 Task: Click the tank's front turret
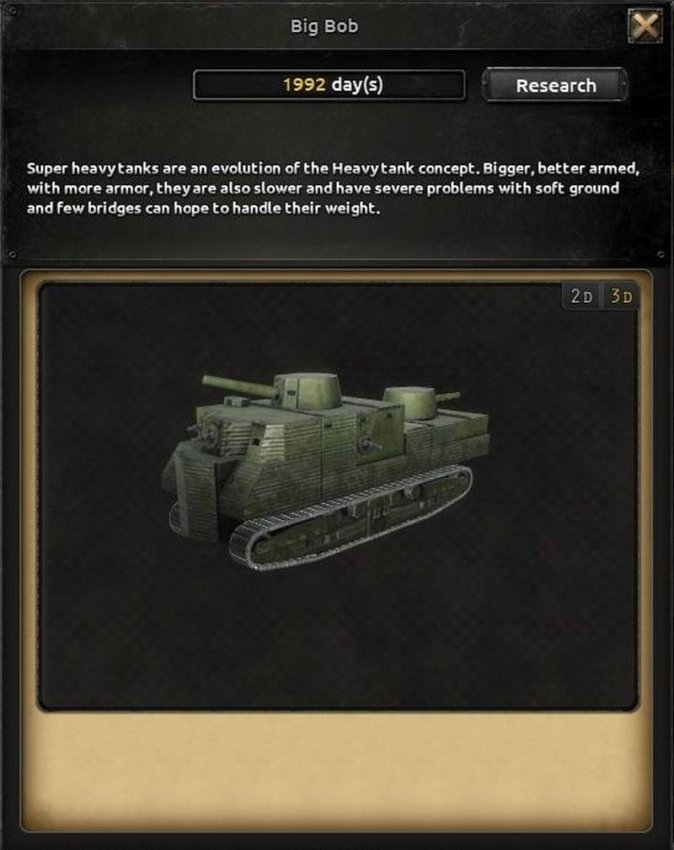[x=308, y=389]
